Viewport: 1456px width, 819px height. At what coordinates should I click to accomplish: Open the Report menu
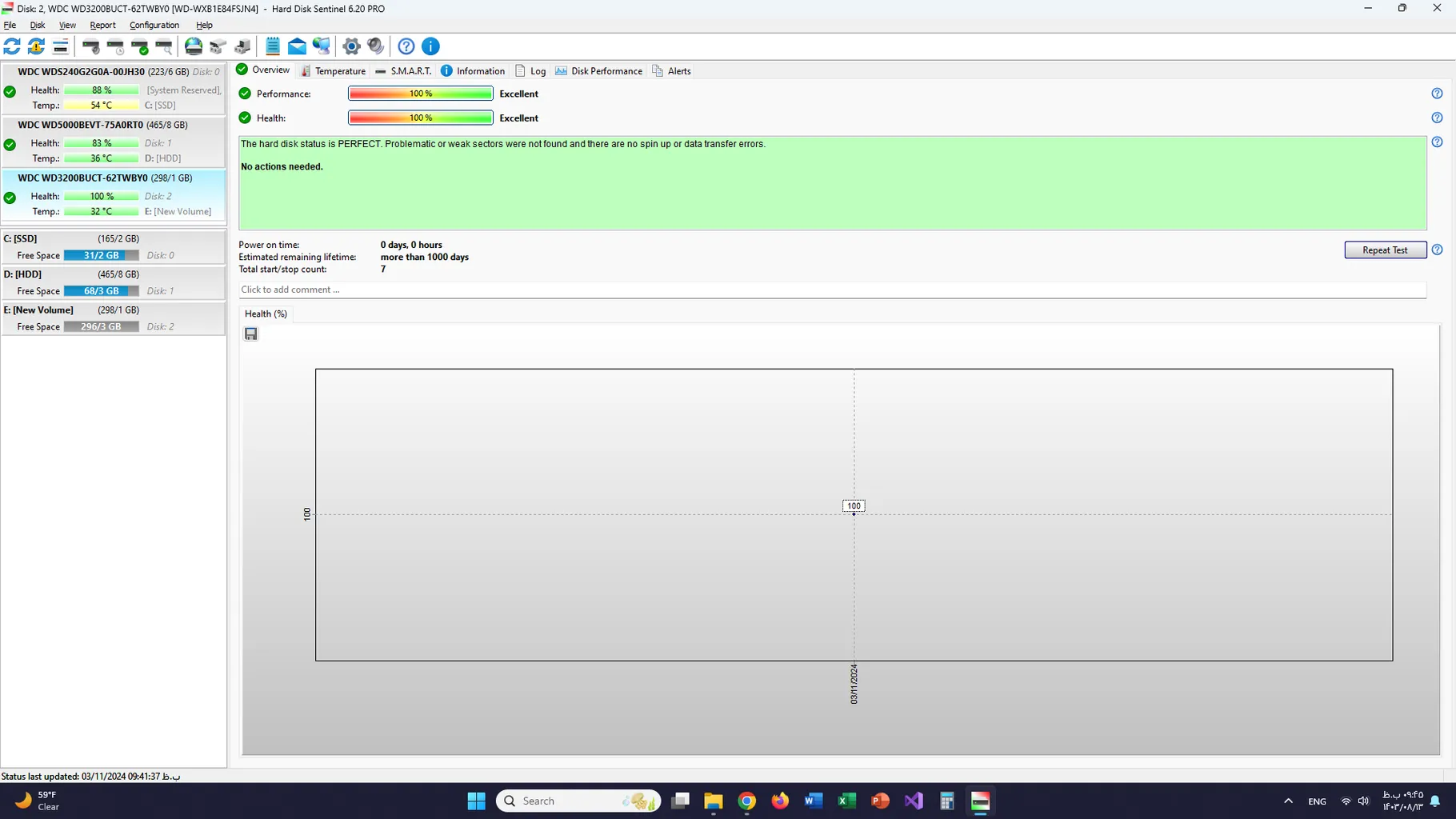point(102,25)
